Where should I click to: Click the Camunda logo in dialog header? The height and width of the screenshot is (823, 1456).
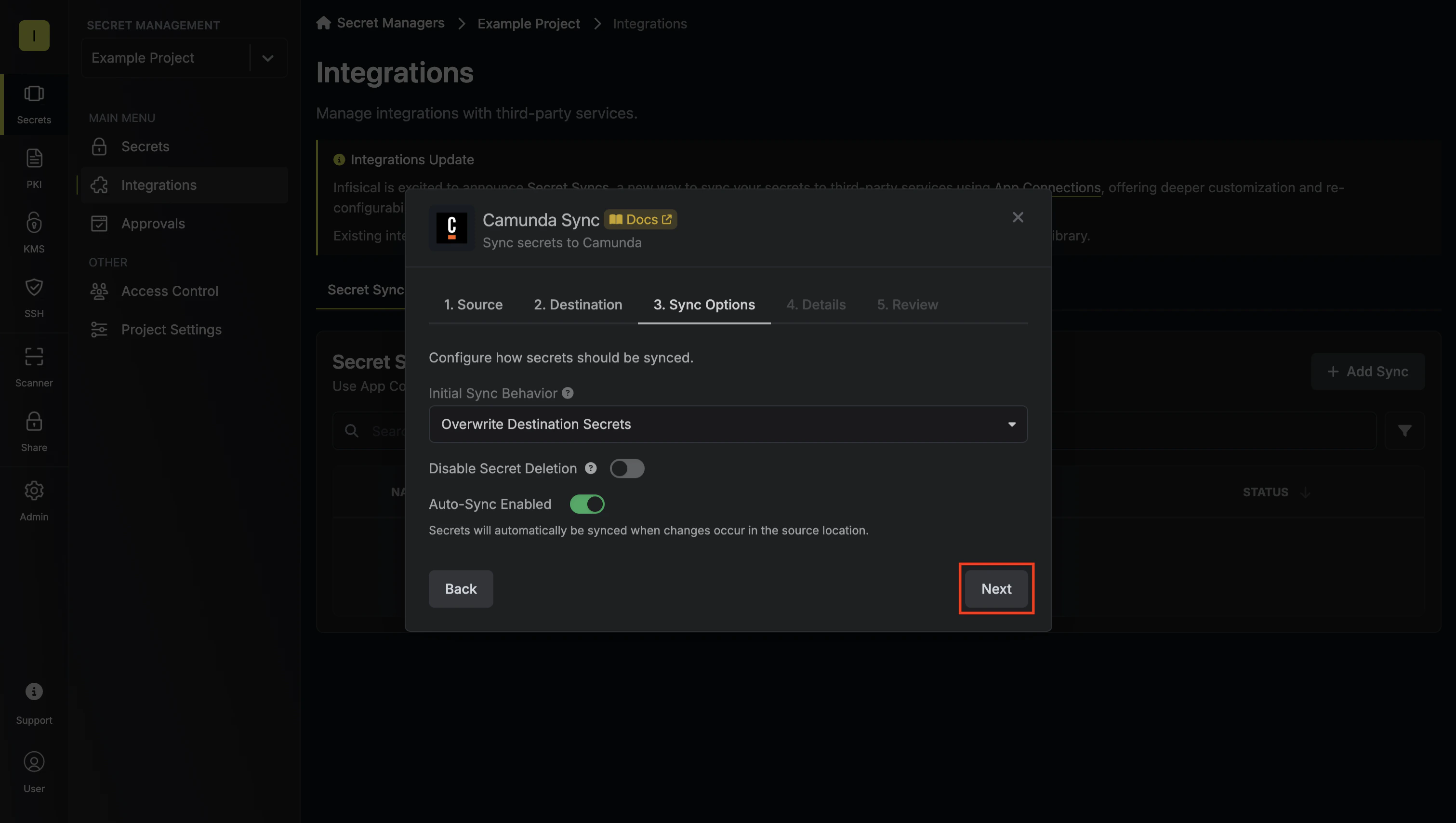point(451,228)
